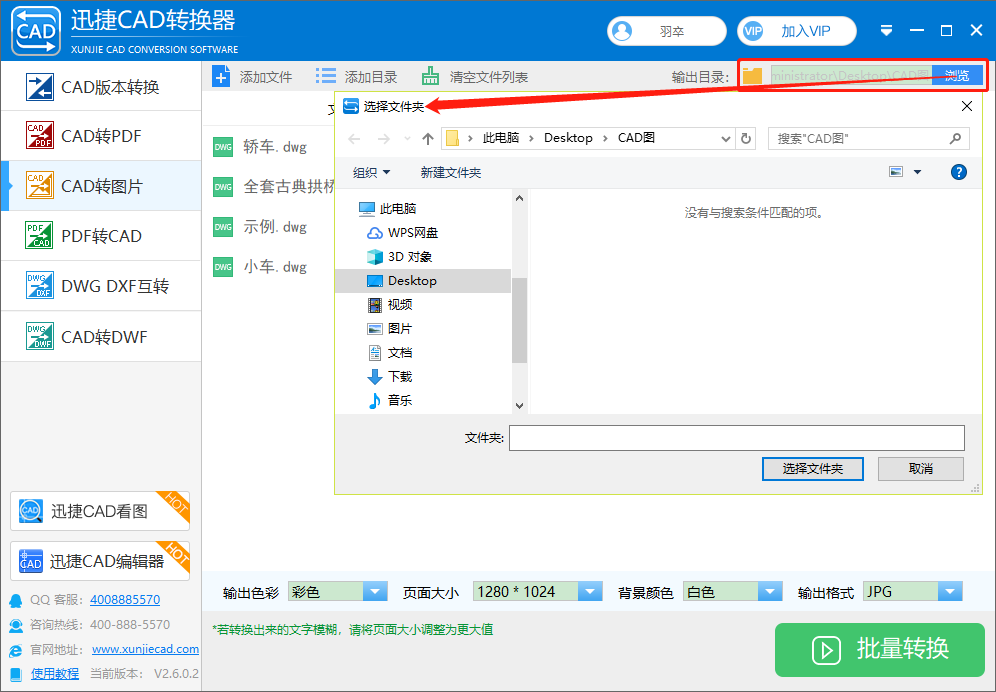The image size is (996, 692).
Task: Expand address bar history dropdown
Action: pos(725,139)
